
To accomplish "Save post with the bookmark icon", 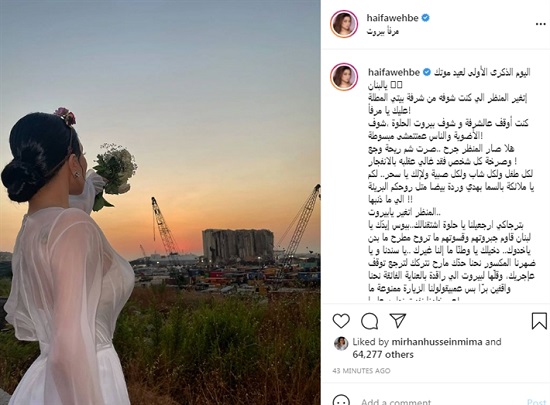I will coord(539,321).
